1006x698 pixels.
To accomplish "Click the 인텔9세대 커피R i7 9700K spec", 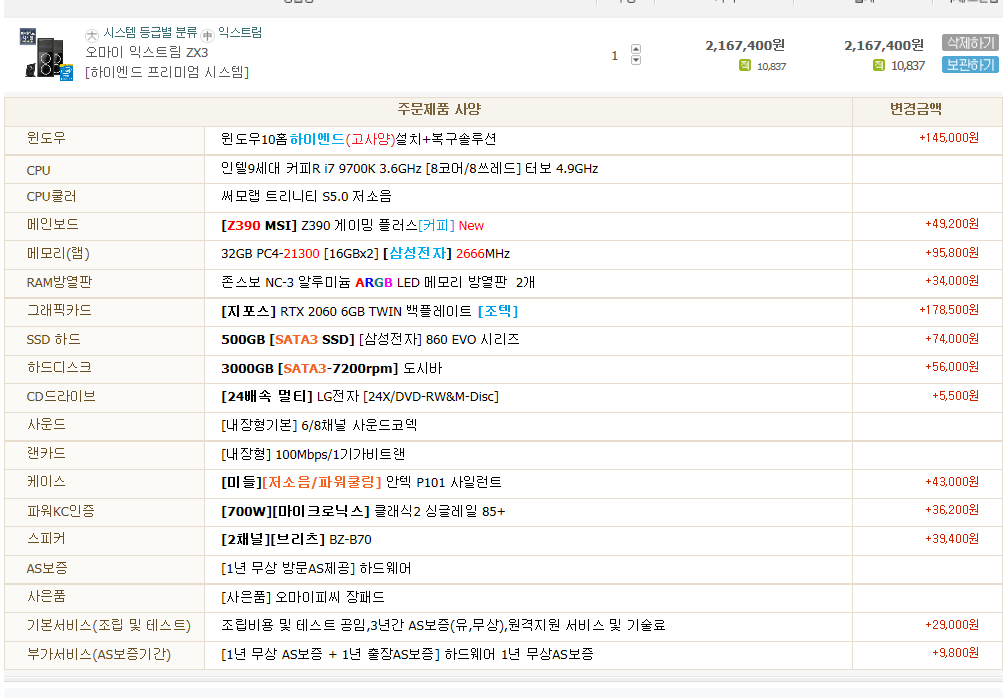I will pyautogui.click(x=409, y=169).
